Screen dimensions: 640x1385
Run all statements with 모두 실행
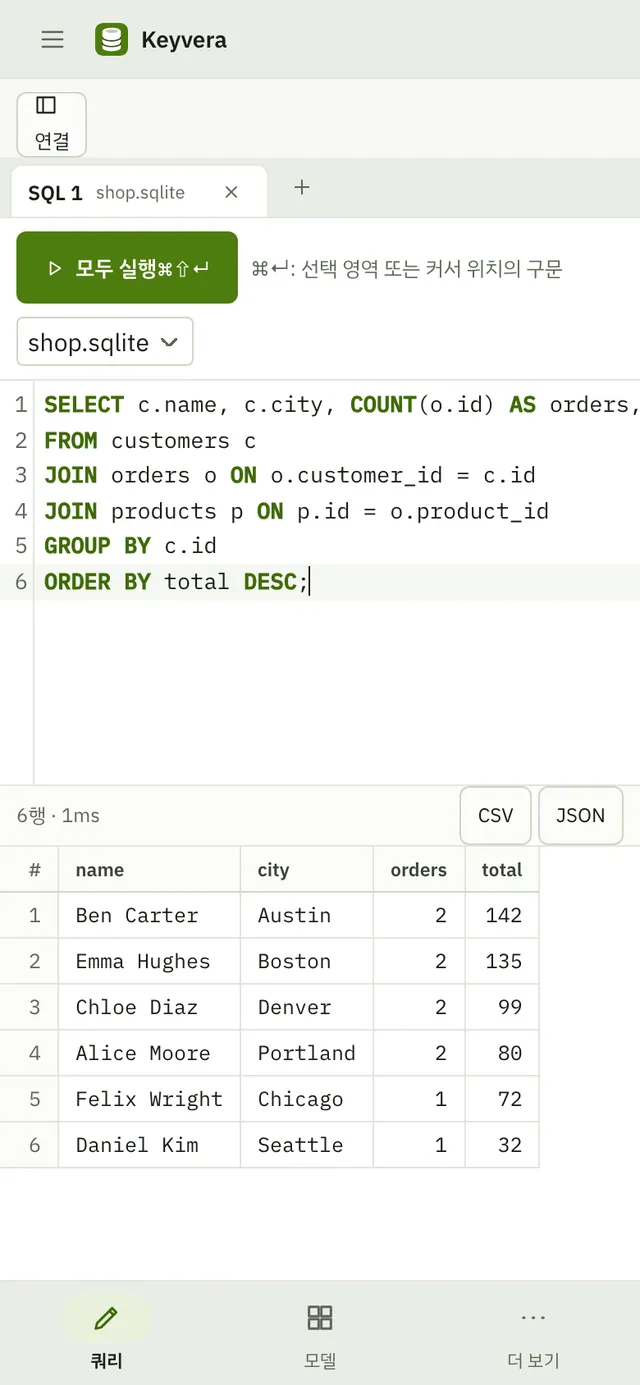click(127, 267)
